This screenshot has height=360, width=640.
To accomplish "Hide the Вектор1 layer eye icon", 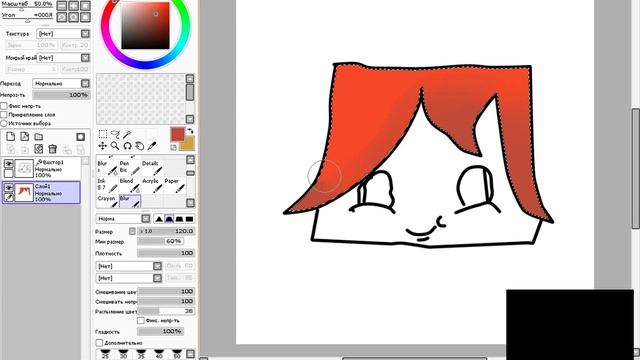I will (x=8, y=164).
